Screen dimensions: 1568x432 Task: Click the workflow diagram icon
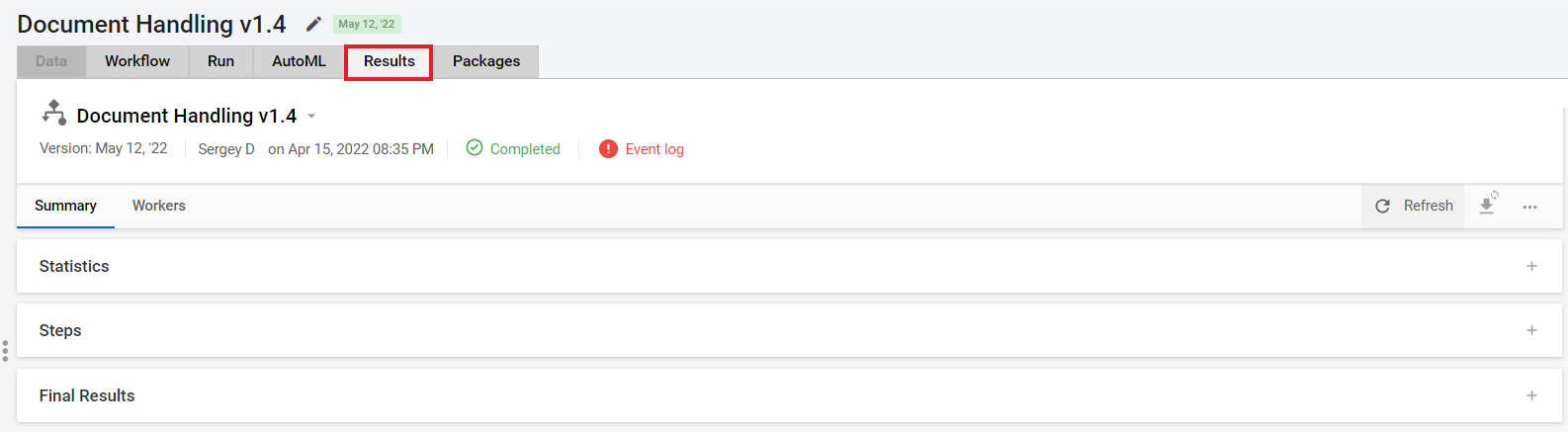[x=53, y=112]
